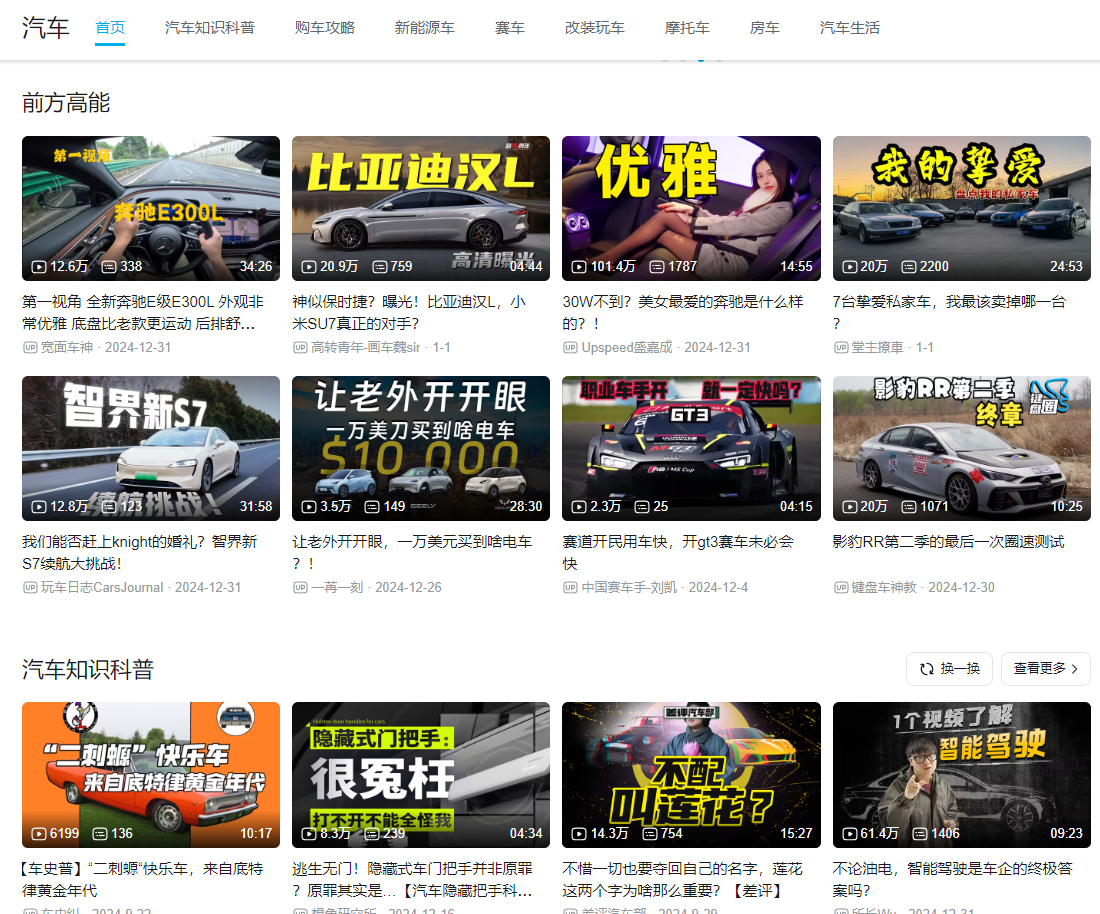The height and width of the screenshot is (914, 1100).
Task: Click title 让老外开开眼，一万美元买到啥电车
Action: click(x=412, y=553)
